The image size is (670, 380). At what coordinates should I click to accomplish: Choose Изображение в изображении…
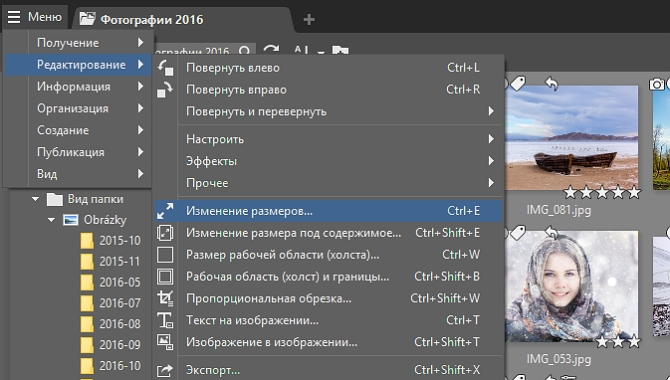[328, 342]
